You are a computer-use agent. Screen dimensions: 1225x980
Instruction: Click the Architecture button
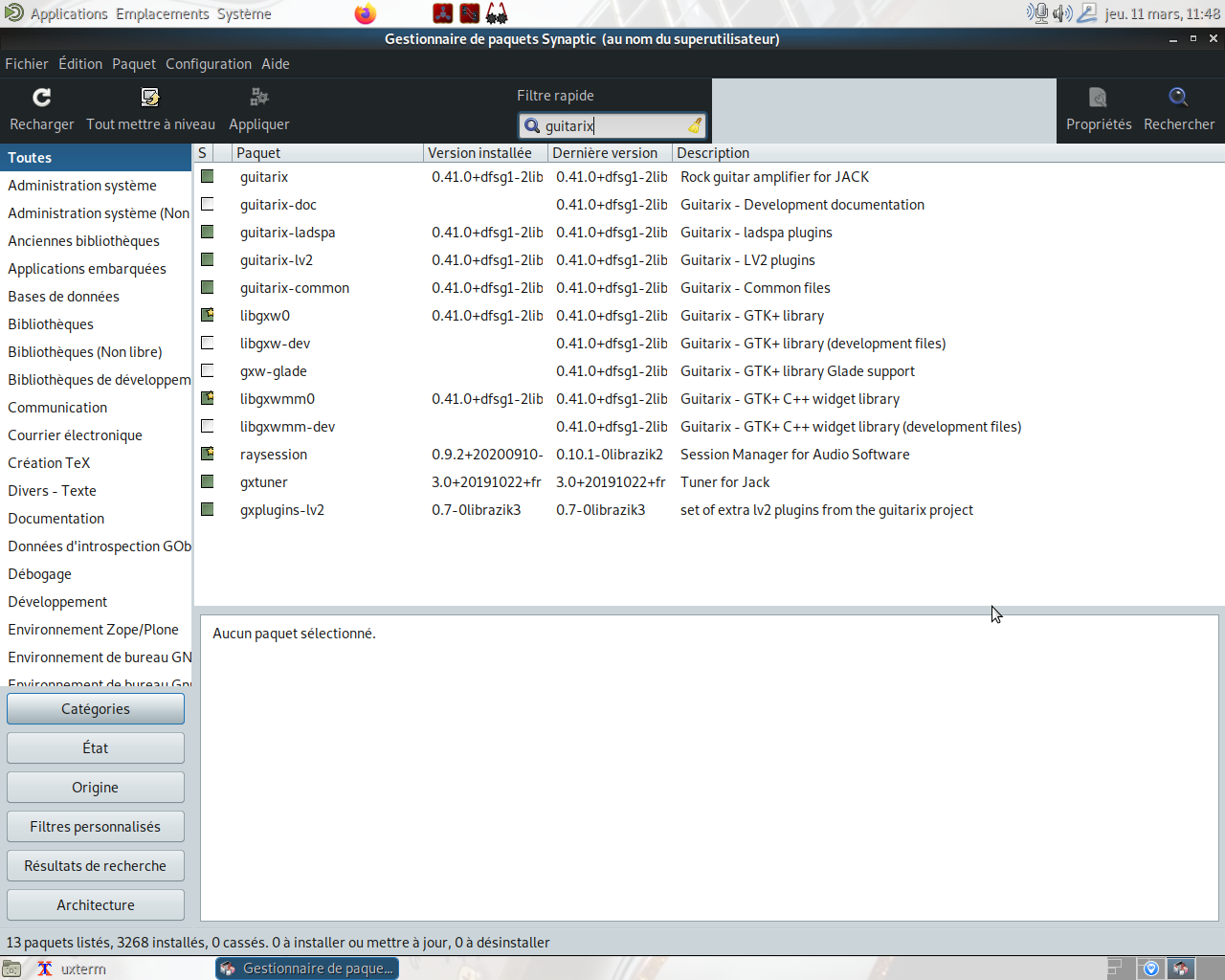(96, 905)
